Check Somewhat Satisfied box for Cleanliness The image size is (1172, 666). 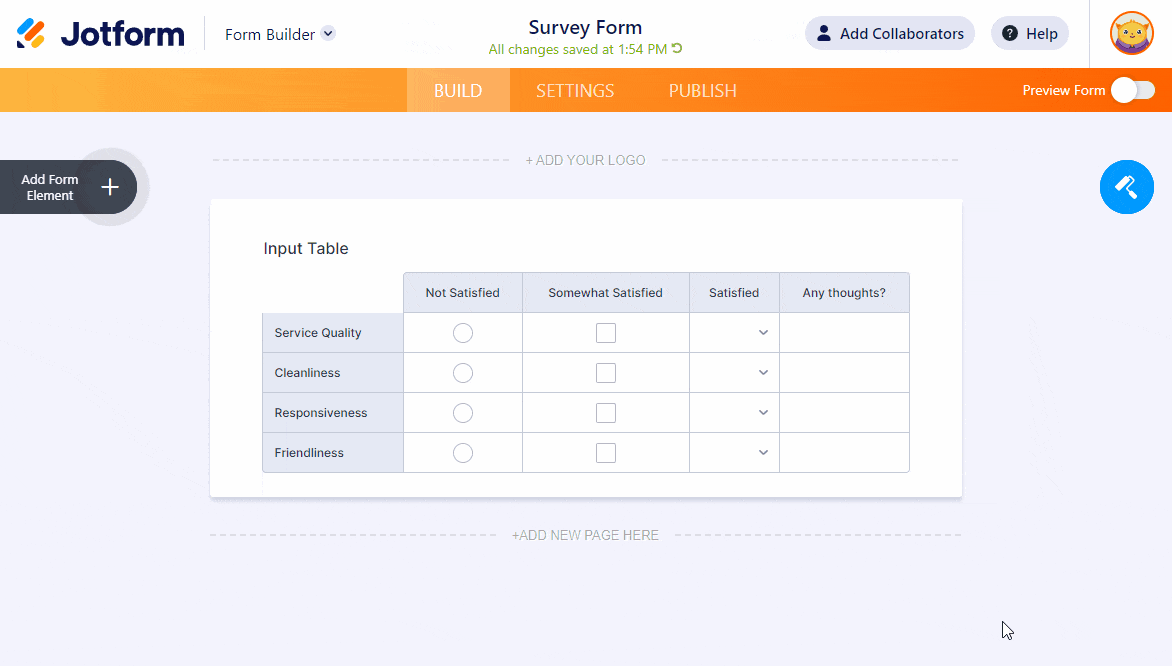tap(606, 373)
